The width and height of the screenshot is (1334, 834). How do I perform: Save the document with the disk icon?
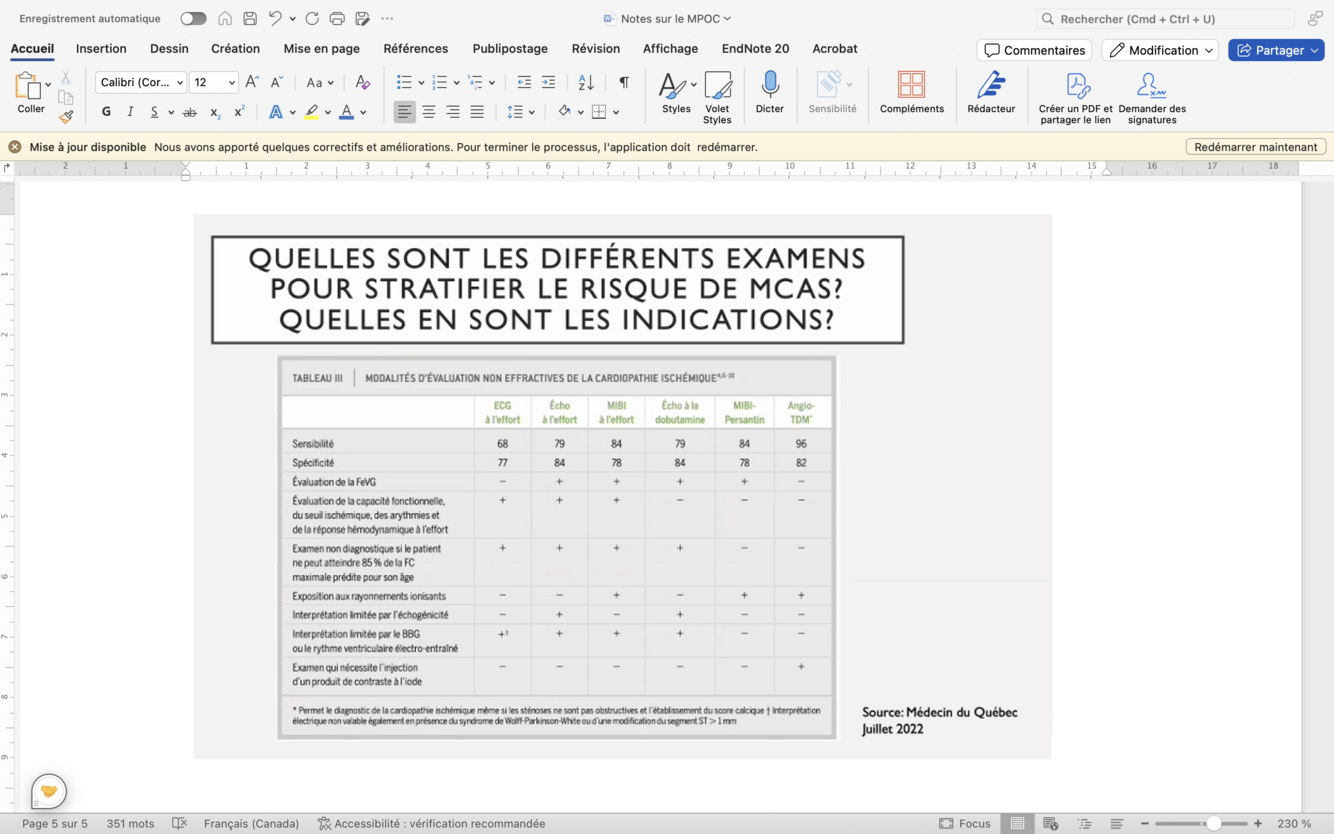(x=250, y=19)
